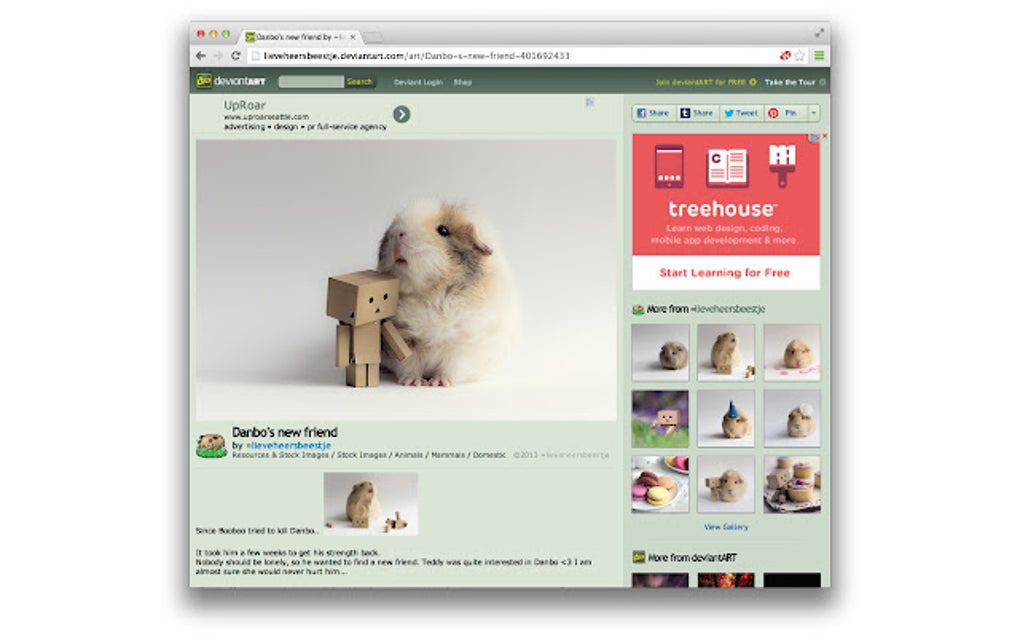The height and width of the screenshot is (638, 1020).
Task: Open the description thumbnail of guinea pig
Action: point(371,504)
